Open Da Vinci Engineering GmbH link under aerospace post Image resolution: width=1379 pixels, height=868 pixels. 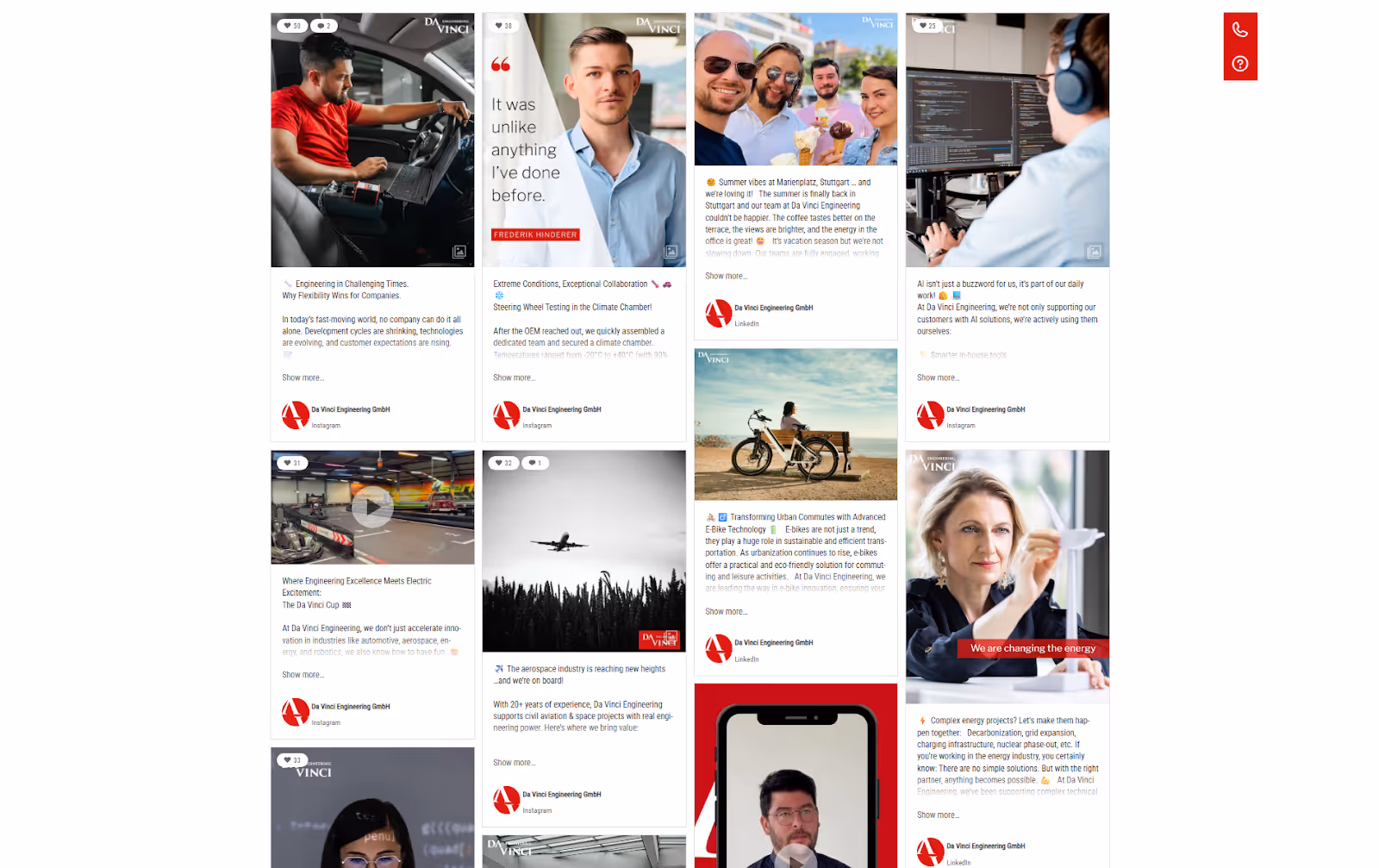tap(562, 795)
